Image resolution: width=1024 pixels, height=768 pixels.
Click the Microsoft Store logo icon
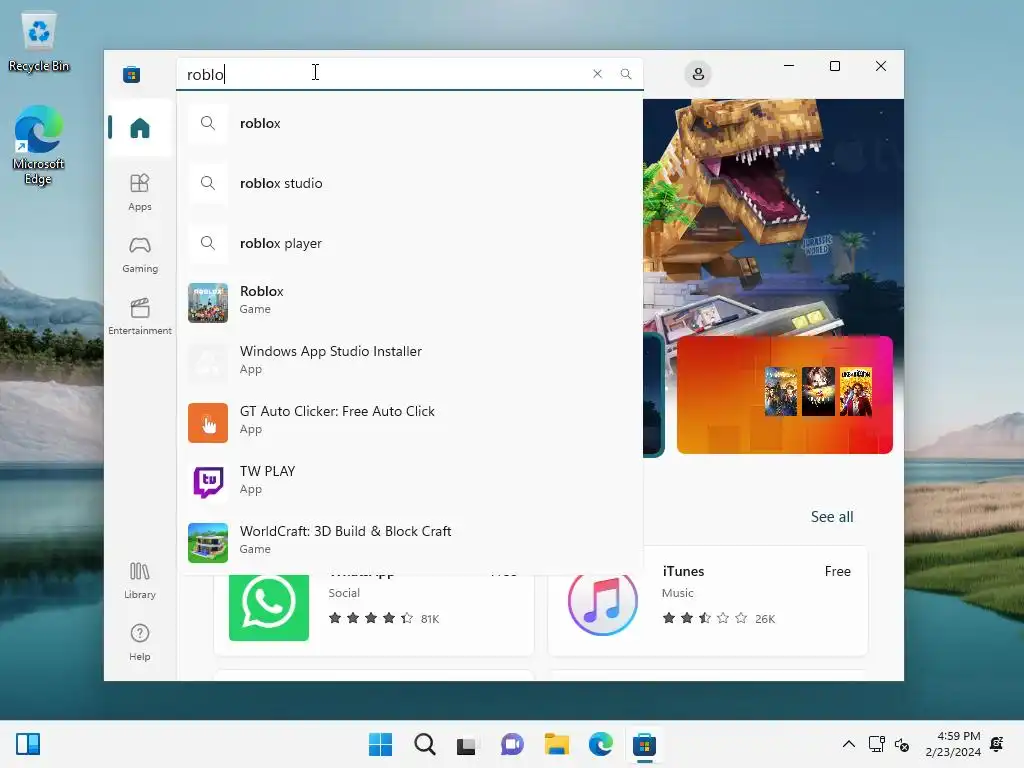tap(131, 74)
